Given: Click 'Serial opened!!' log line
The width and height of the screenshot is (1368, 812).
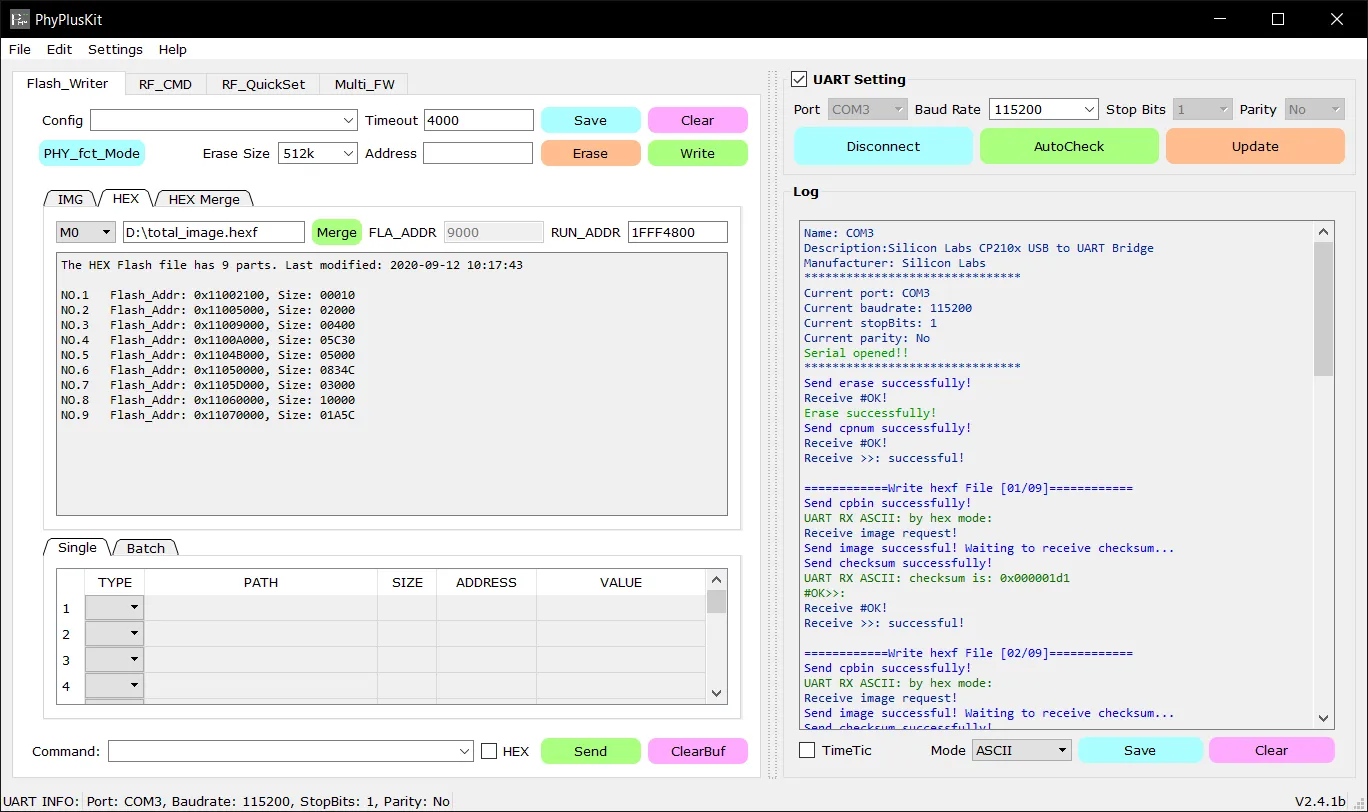Looking at the screenshot, I should (856, 353).
